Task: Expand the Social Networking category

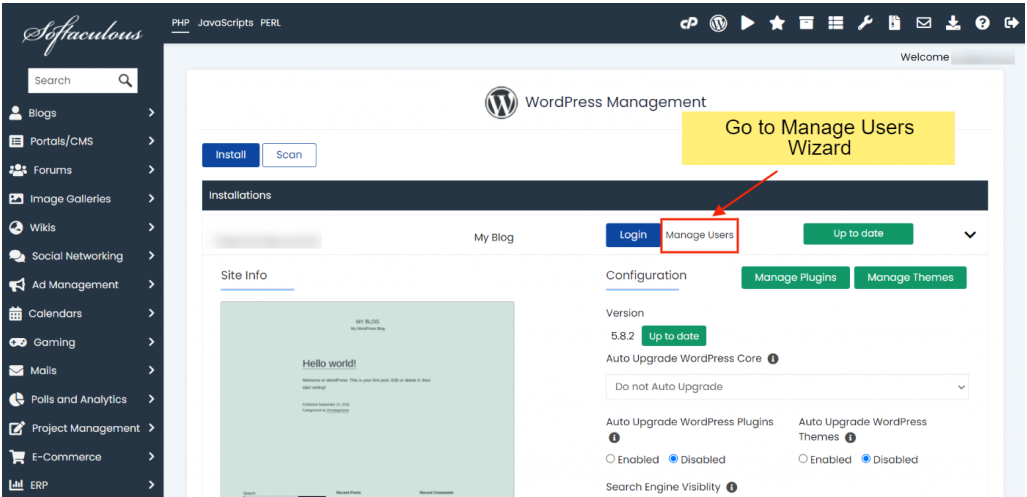Action: [x=151, y=256]
